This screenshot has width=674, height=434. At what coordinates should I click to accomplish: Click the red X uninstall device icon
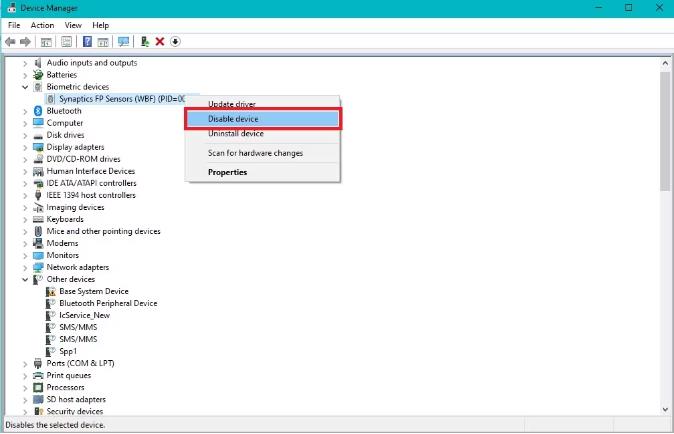[160, 42]
